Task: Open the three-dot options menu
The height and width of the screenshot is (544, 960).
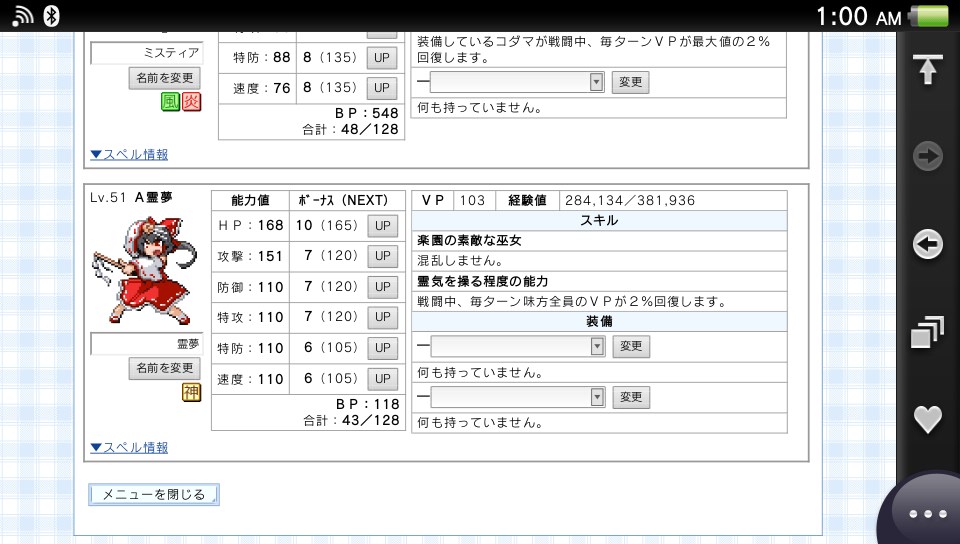Action: tap(927, 514)
